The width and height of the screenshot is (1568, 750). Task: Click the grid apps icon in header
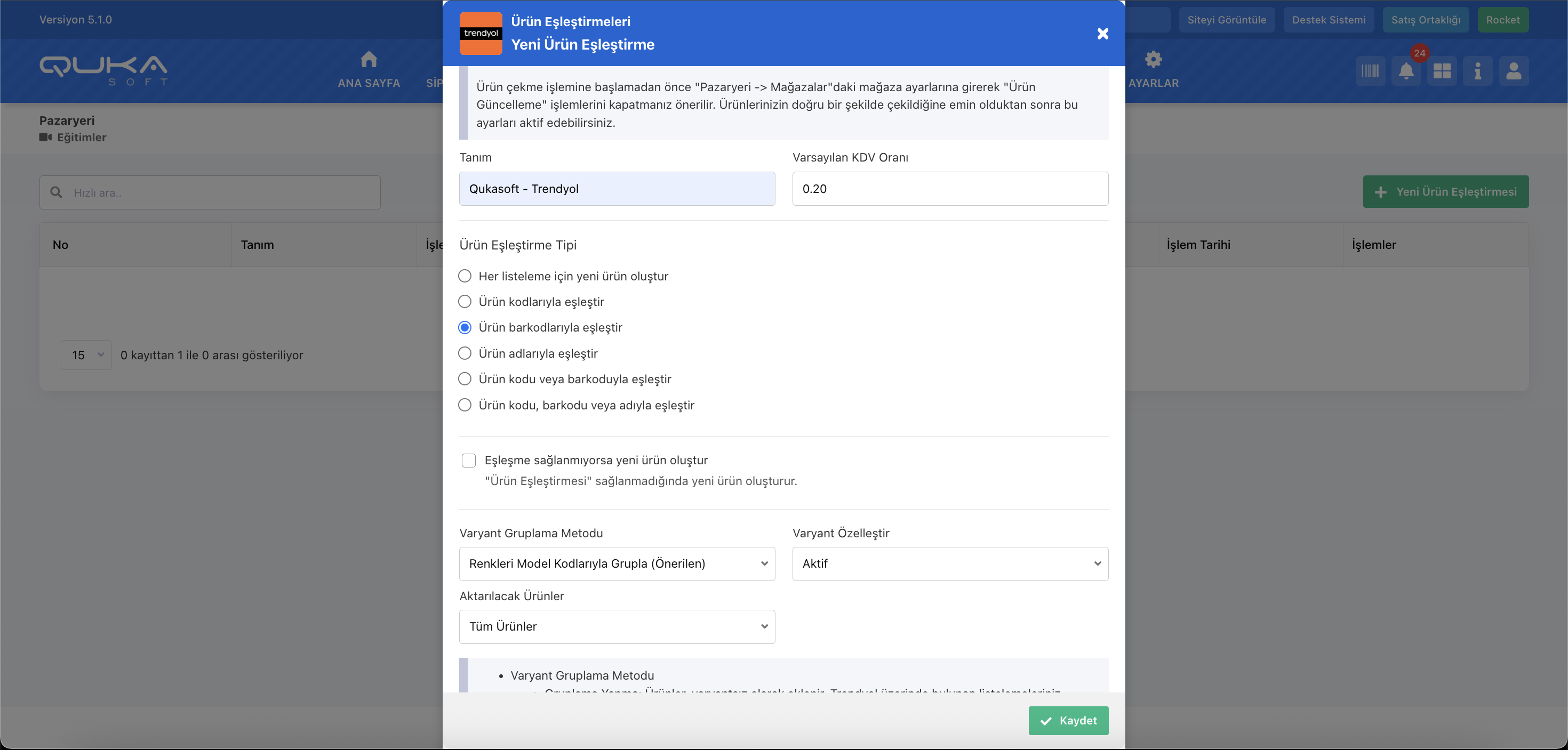1442,71
